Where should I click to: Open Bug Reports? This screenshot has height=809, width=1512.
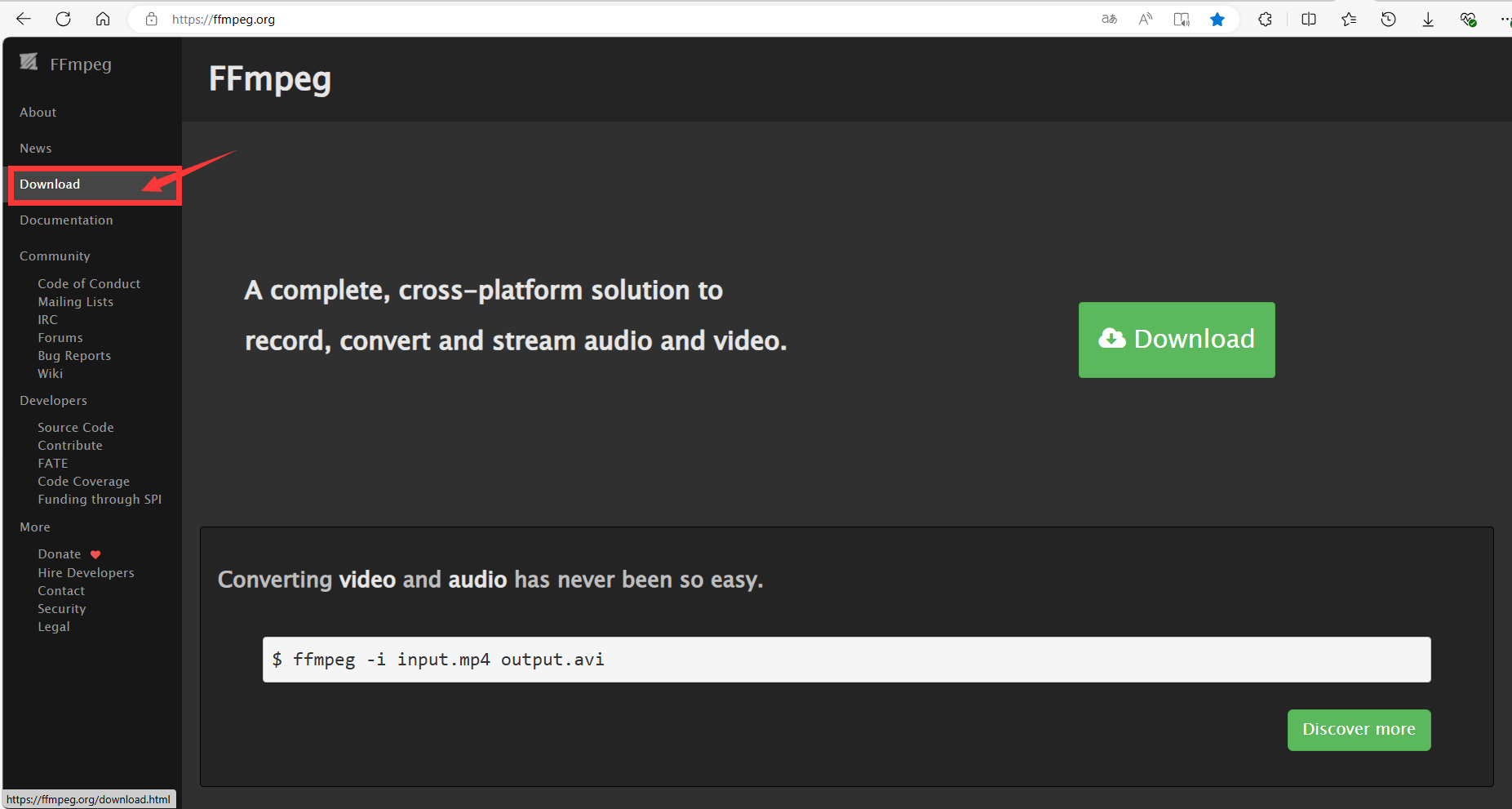tap(74, 356)
